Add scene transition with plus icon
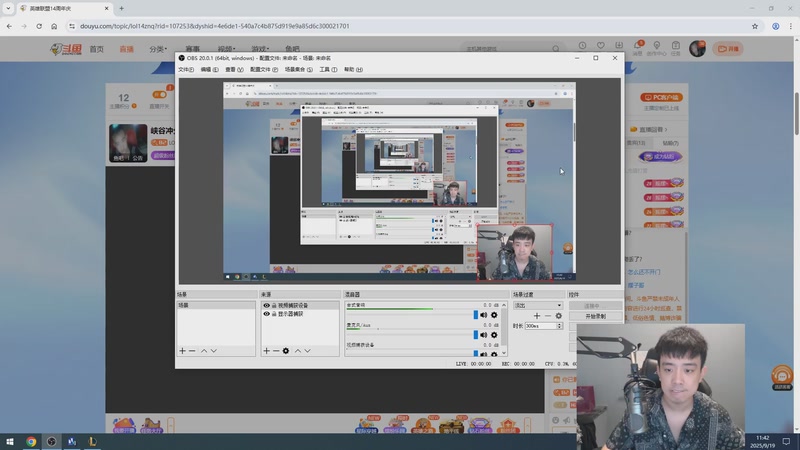 [x=537, y=316]
